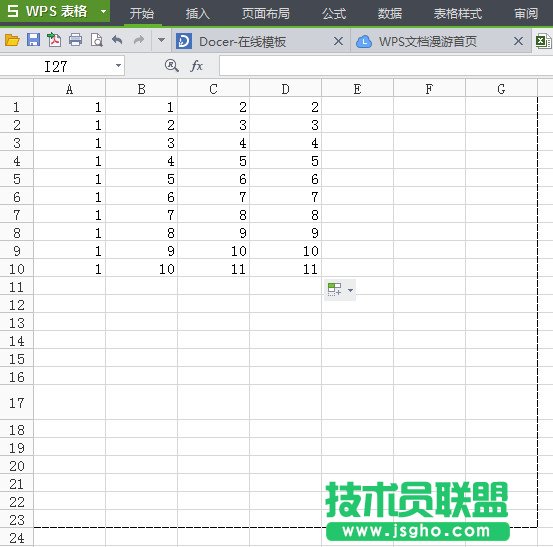Open the WPS 表格 application menu dropdown
This screenshot has width=553, height=547.
pos(103,11)
